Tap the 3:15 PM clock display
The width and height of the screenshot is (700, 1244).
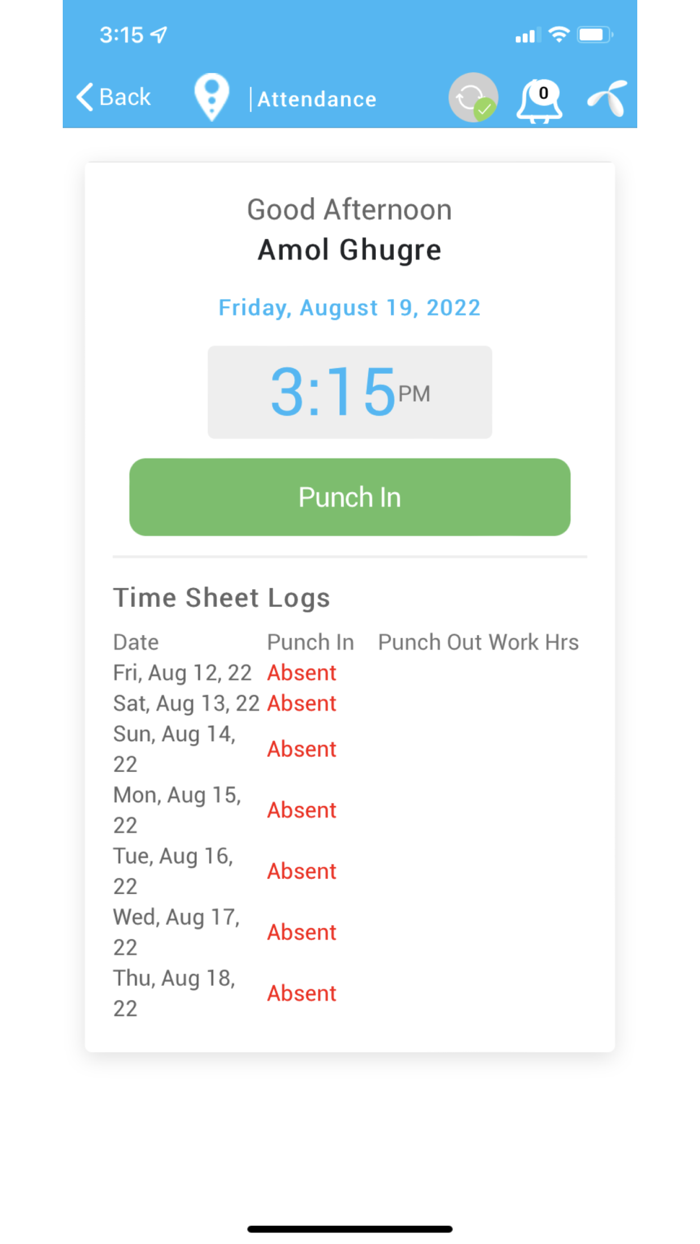pyautogui.click(x=349, y=392)
